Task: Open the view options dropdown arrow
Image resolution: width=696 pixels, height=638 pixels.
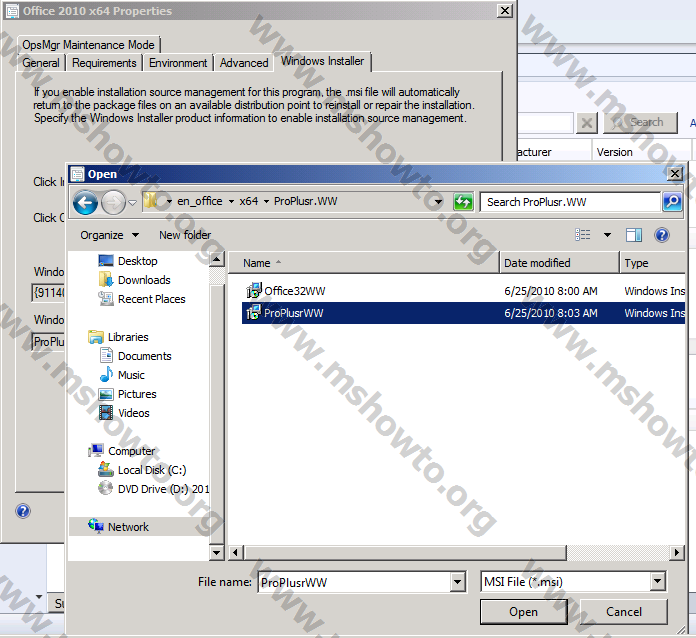Action: [607, 235]
